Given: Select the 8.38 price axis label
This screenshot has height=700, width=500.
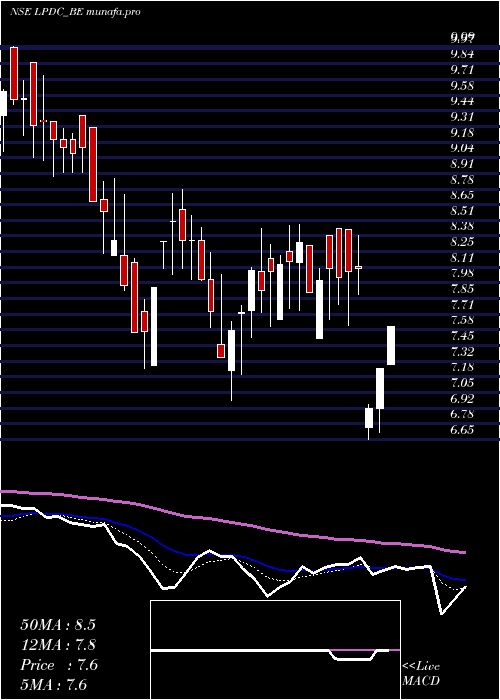Looking at the screenshot, I should [462, 226].
